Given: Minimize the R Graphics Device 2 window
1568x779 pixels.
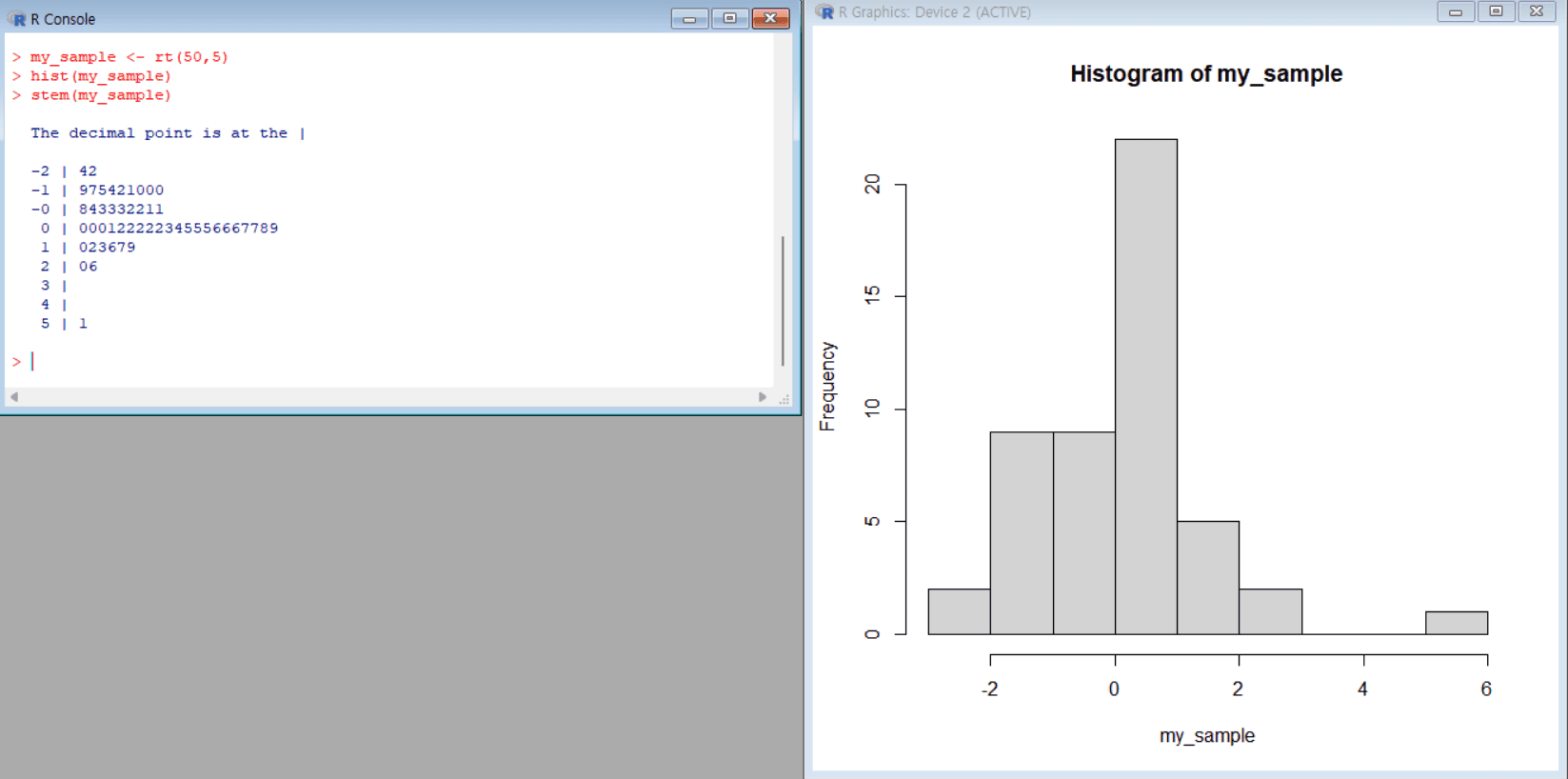Looking at the screenshot, I should point(1455,11).
